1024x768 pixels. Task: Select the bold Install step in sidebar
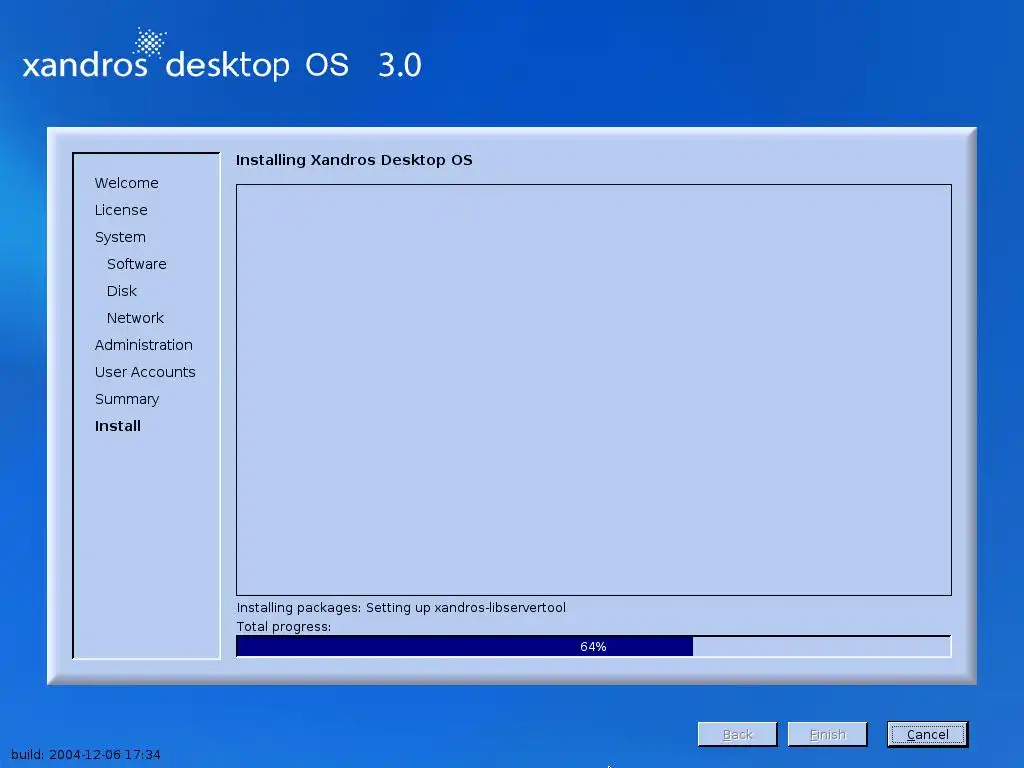tap(118, 426)
